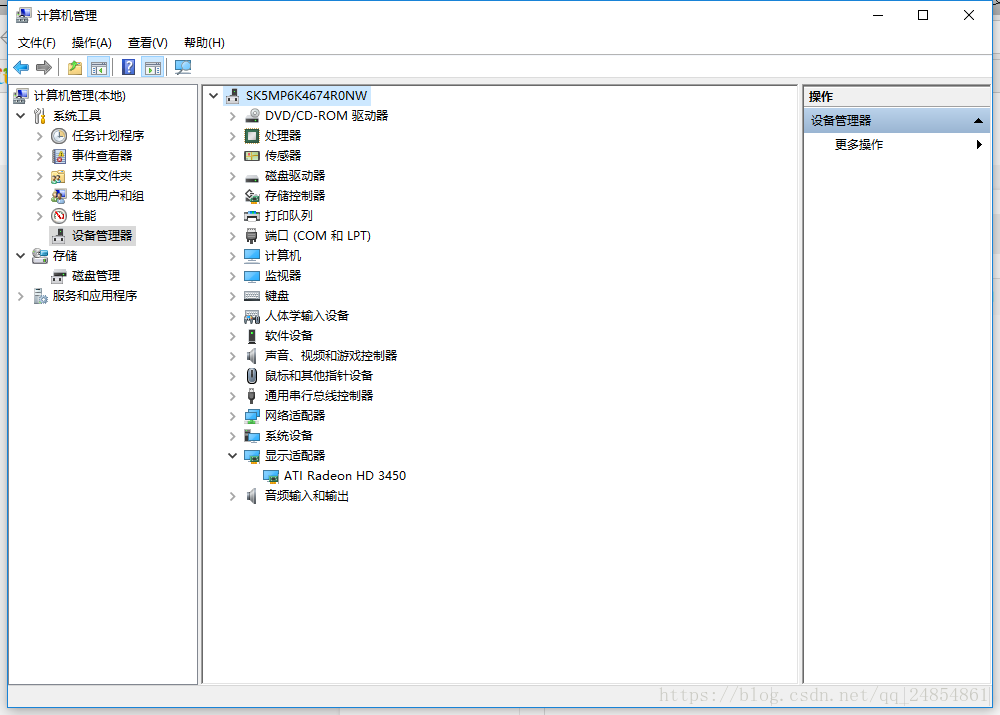Select the 系统设备 label
Screen dimensions: 1000x715
tap(289, 436)
